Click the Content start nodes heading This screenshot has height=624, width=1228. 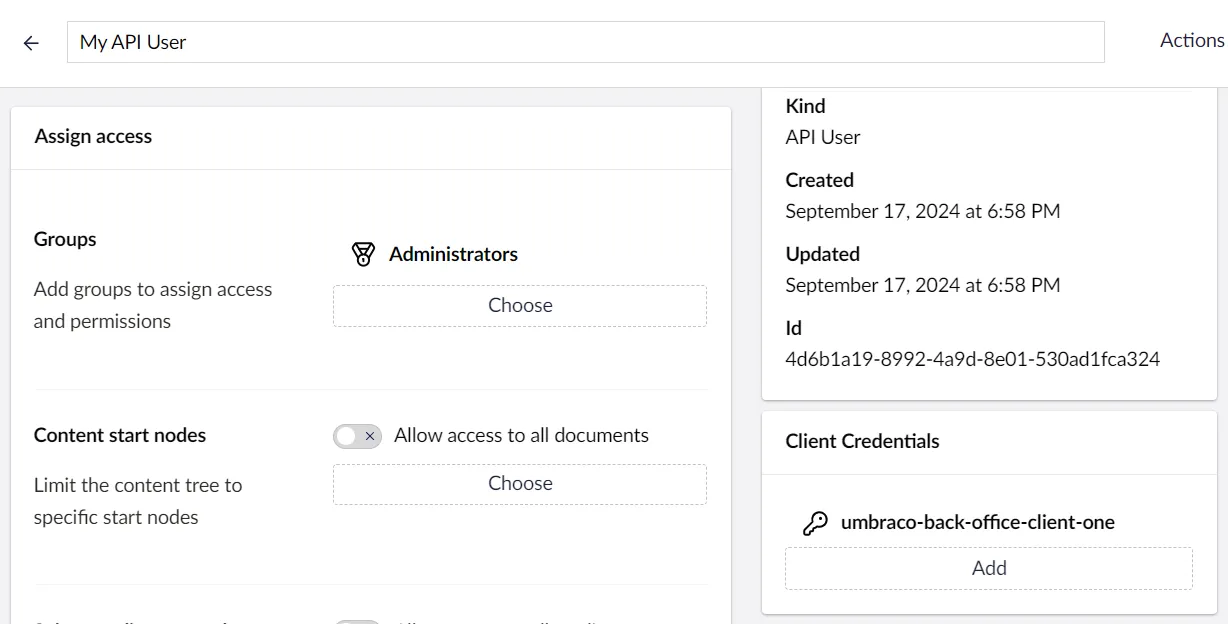pos(120,435)
